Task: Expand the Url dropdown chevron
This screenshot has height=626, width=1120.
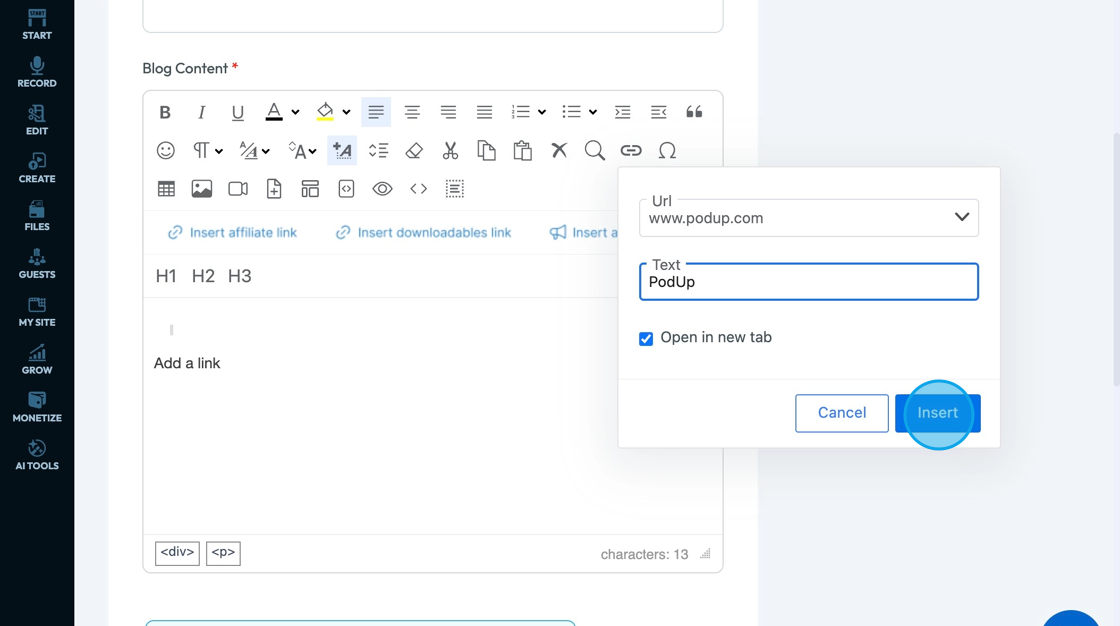Action: pyautogui.click(x=961, y=217)
